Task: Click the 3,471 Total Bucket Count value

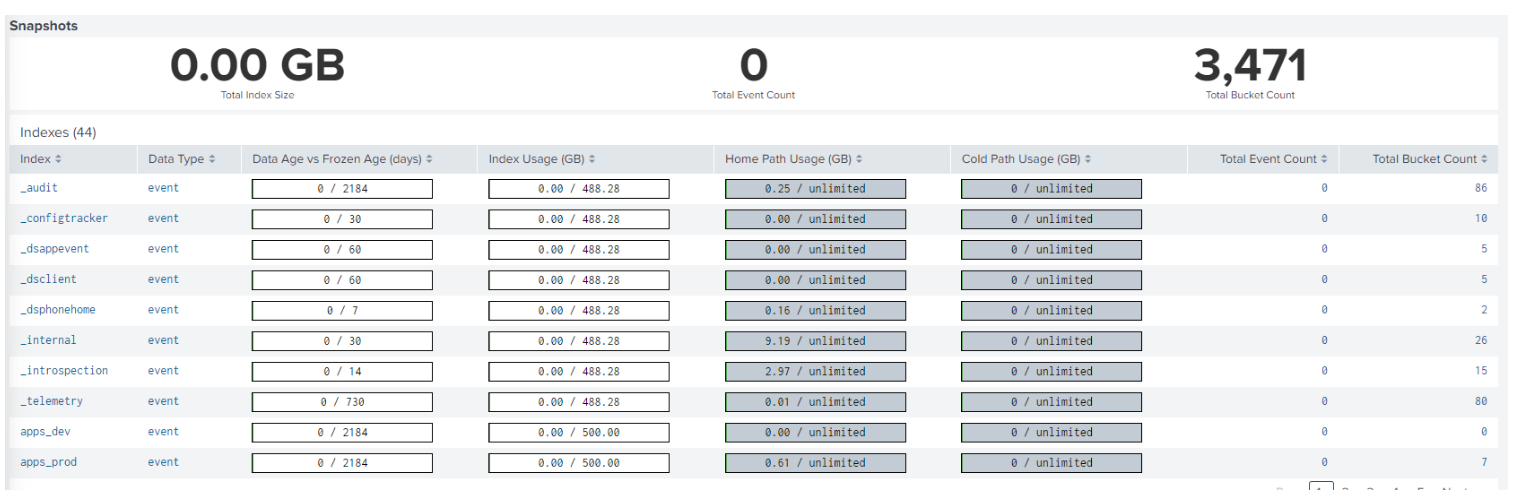Action: [x=1250, y=66]
